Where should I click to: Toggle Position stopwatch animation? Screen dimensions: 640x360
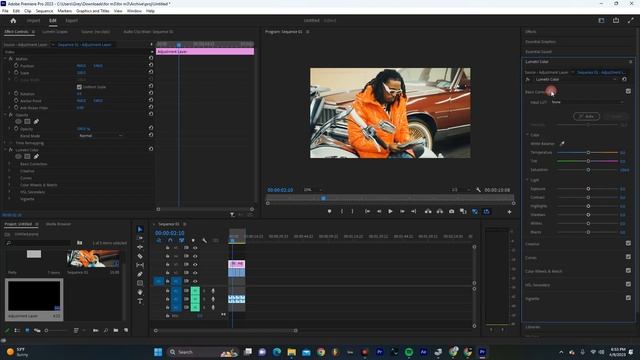click(16, 65)
